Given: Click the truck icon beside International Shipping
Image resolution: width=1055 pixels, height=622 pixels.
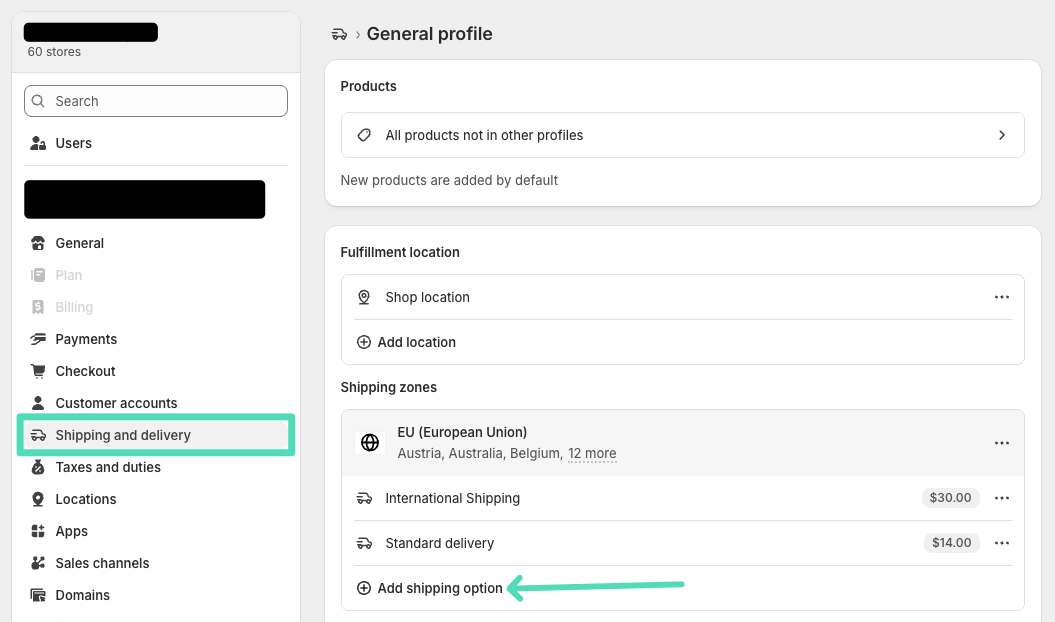Looking at the screenshot, I should 364,498.
